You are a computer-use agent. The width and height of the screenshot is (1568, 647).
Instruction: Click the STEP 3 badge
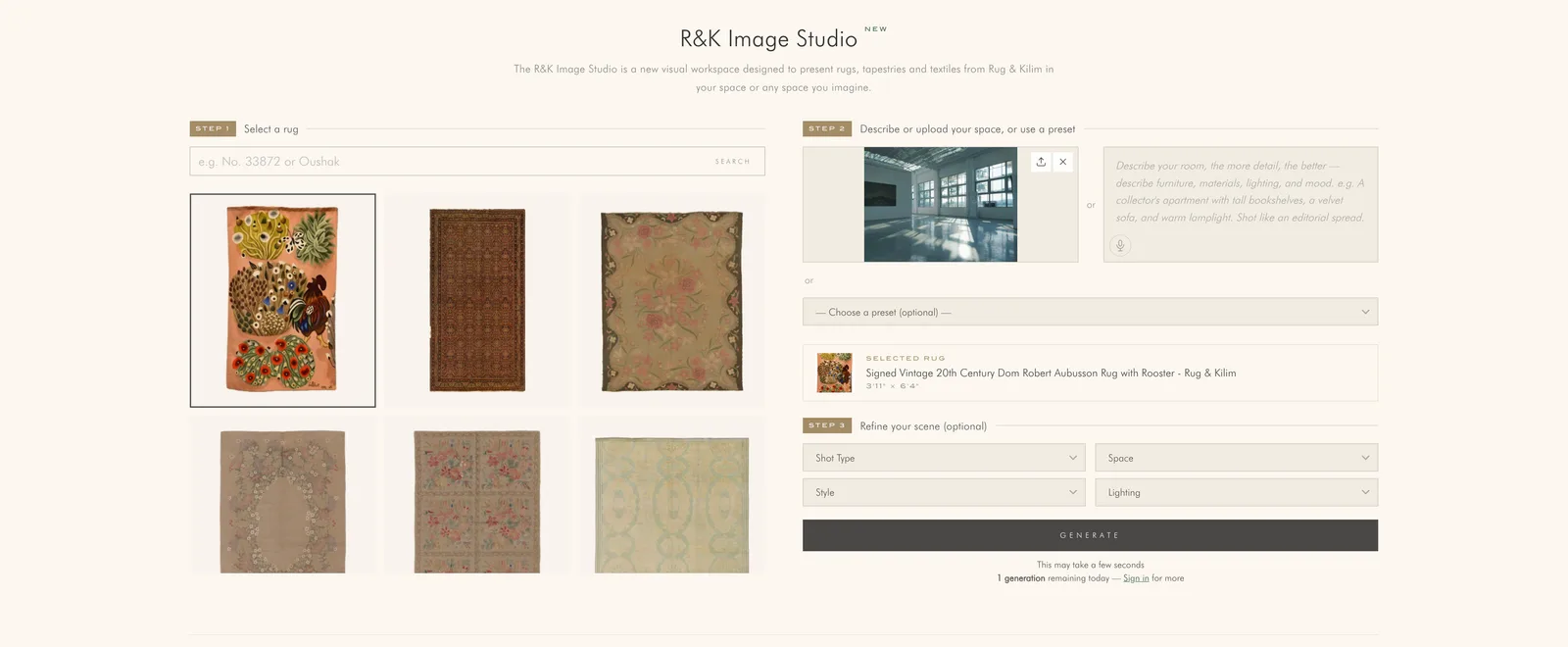(827, 425)
